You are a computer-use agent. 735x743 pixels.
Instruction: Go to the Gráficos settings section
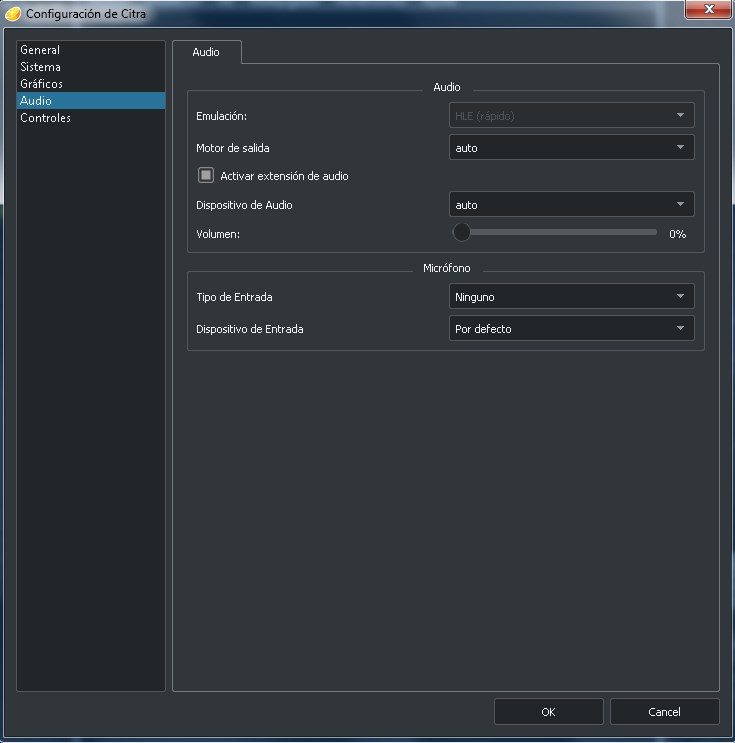[x=91, y=84]
